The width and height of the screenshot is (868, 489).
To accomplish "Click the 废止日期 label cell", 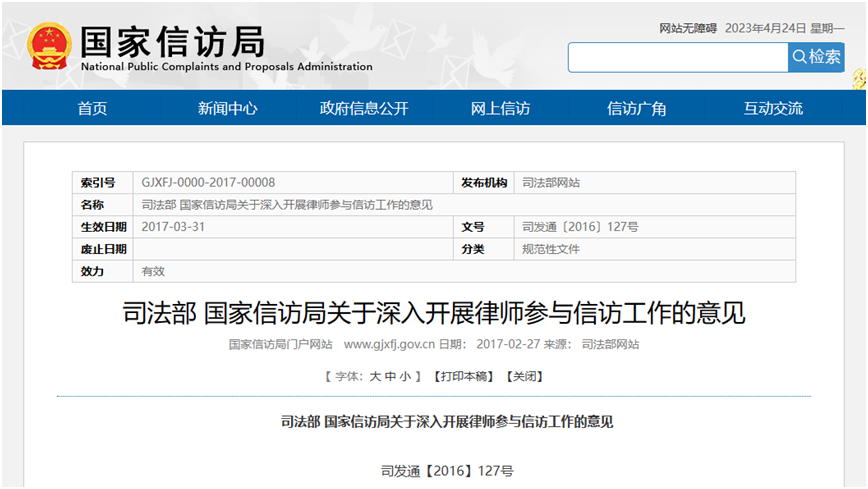I will click(x=102, y=249).
